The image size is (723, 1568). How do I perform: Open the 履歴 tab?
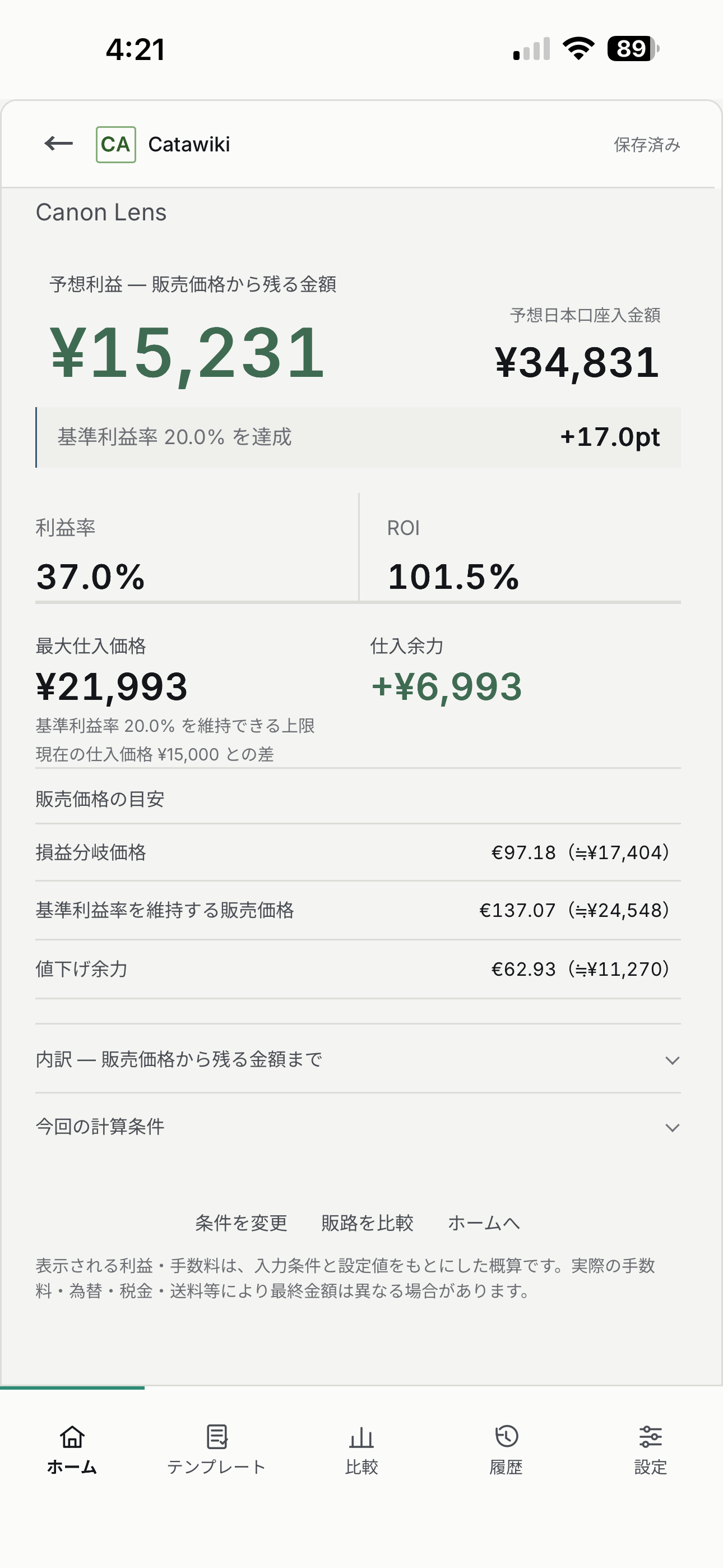tap(506, 1450)
